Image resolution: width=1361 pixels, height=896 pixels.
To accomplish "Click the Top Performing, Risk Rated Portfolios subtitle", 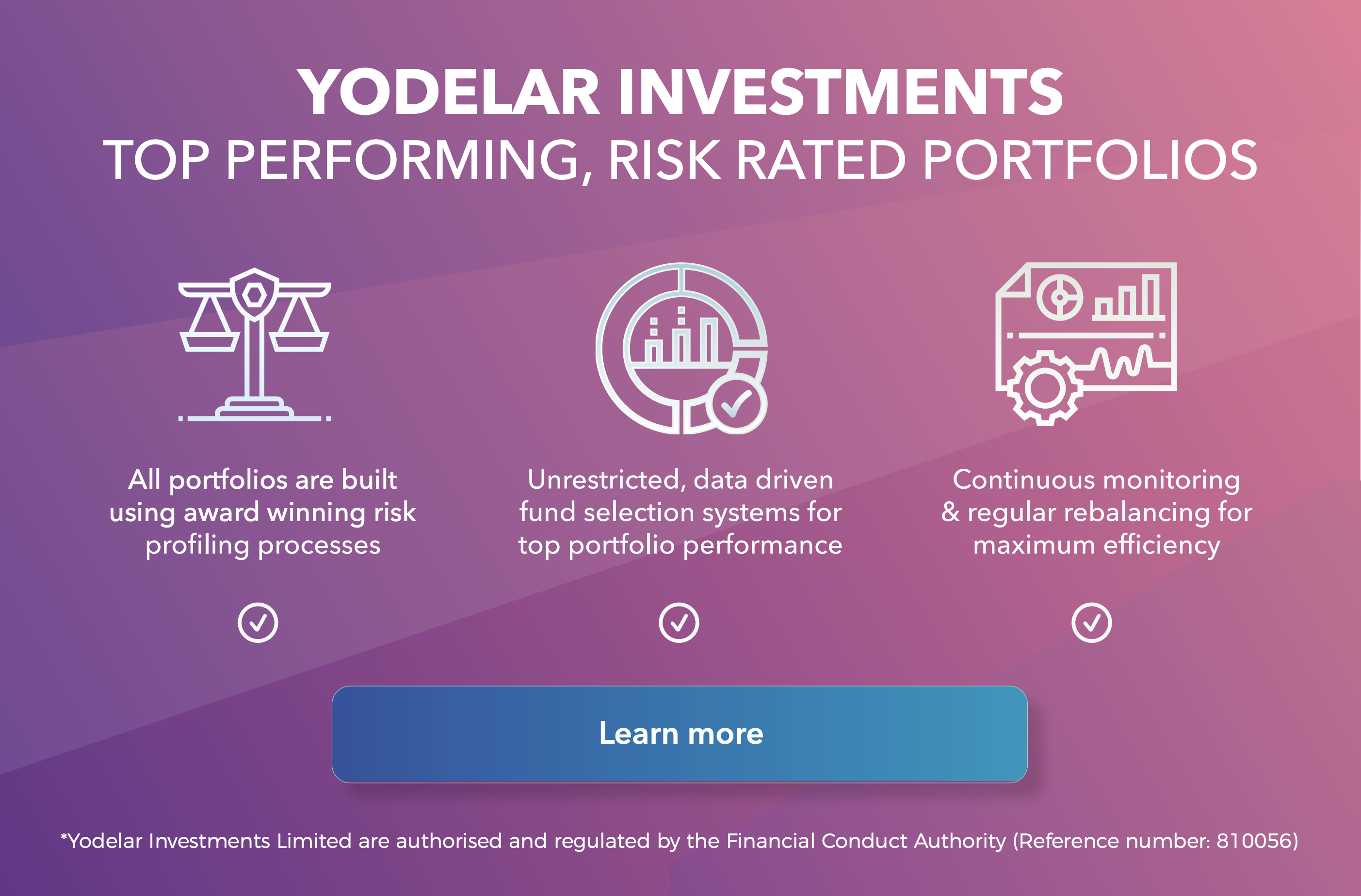I will tap(680, 160).
